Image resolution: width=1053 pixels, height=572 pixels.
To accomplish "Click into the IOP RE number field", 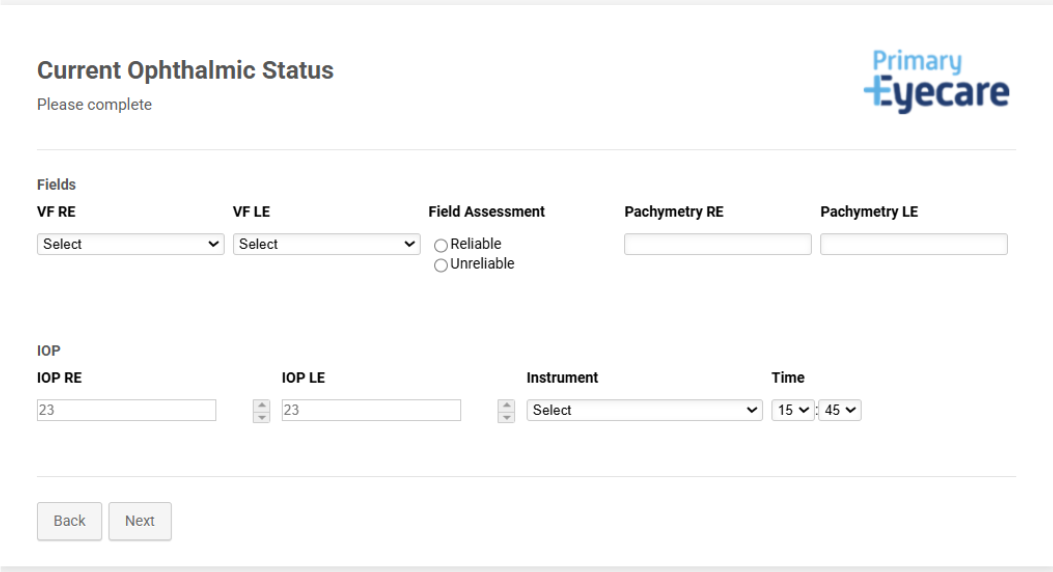I will [x=126, y=410].
